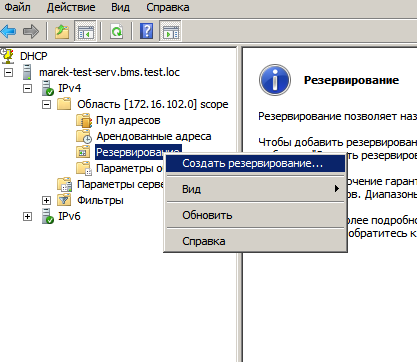Click the Refresh toolbar icon

(116, 31)
